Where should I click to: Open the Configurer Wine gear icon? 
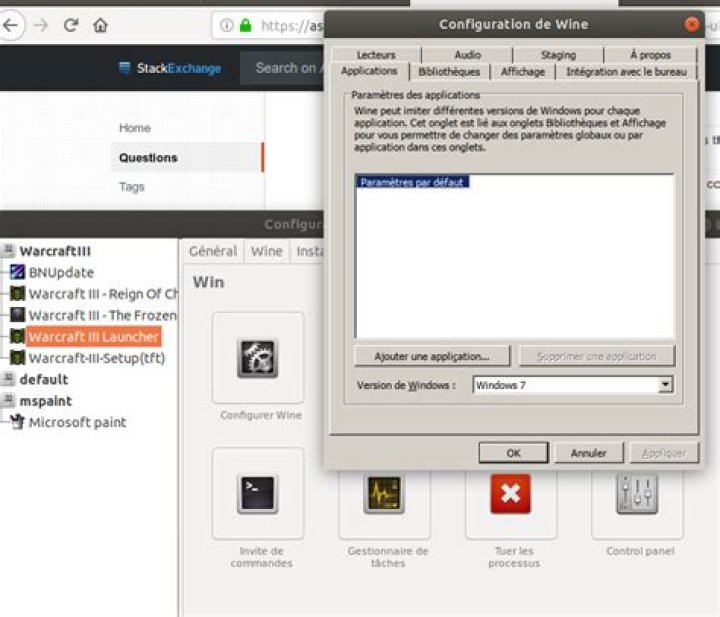click(x=258, y=359)
